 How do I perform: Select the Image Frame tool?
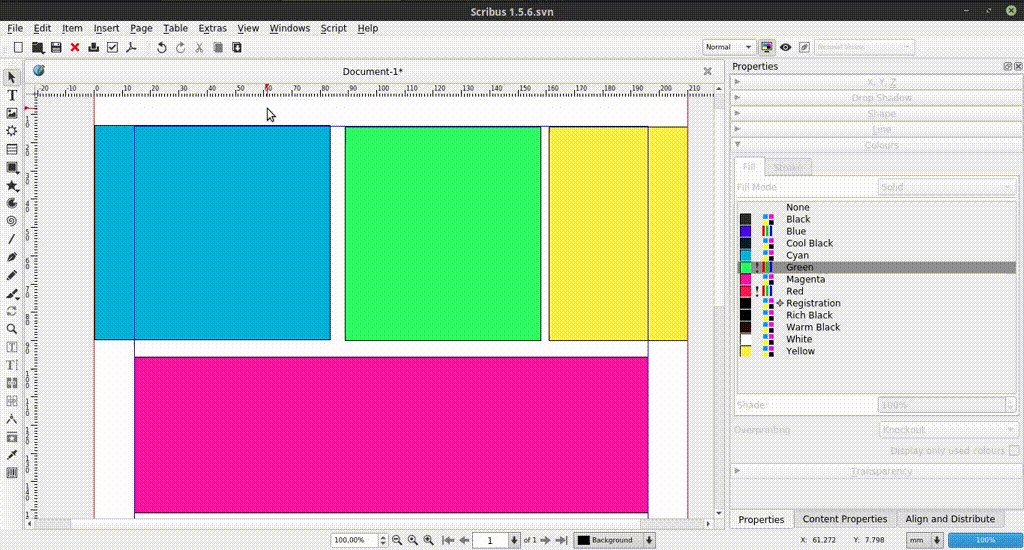(12, 113)
